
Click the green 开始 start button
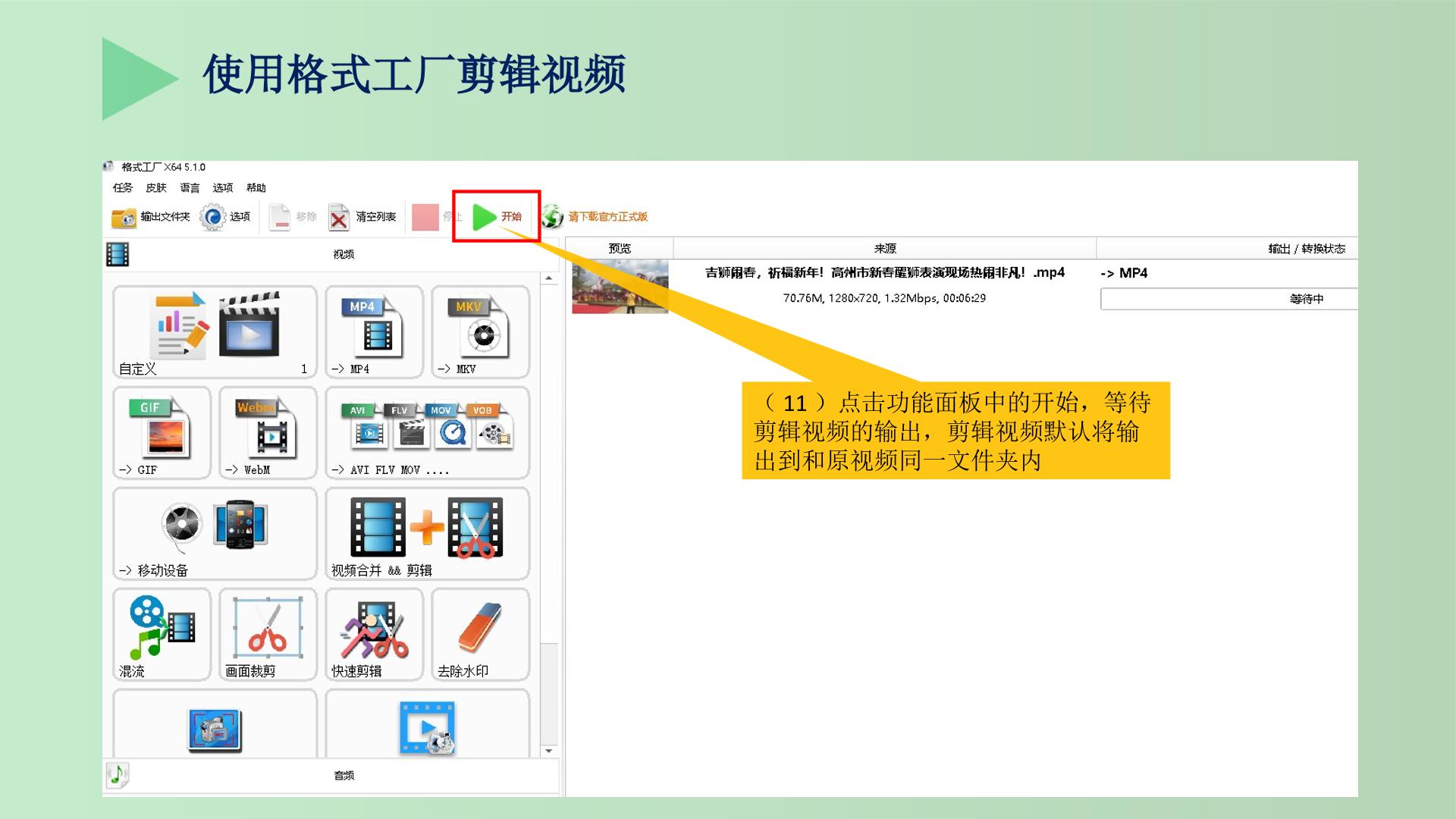[x=497, y=217]
